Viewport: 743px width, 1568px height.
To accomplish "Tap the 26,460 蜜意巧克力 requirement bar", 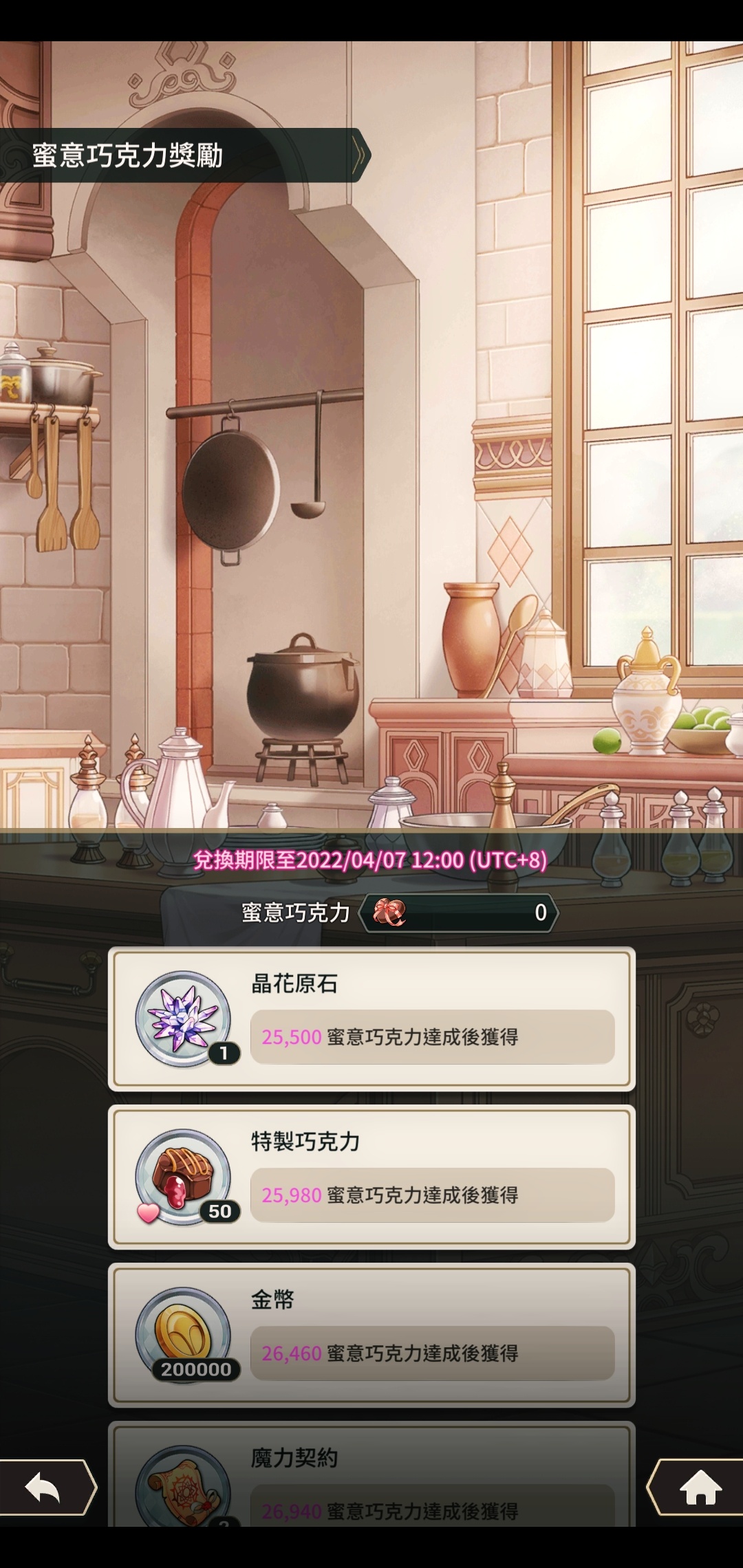I will pyautogui.click(x=432, y=1353).
